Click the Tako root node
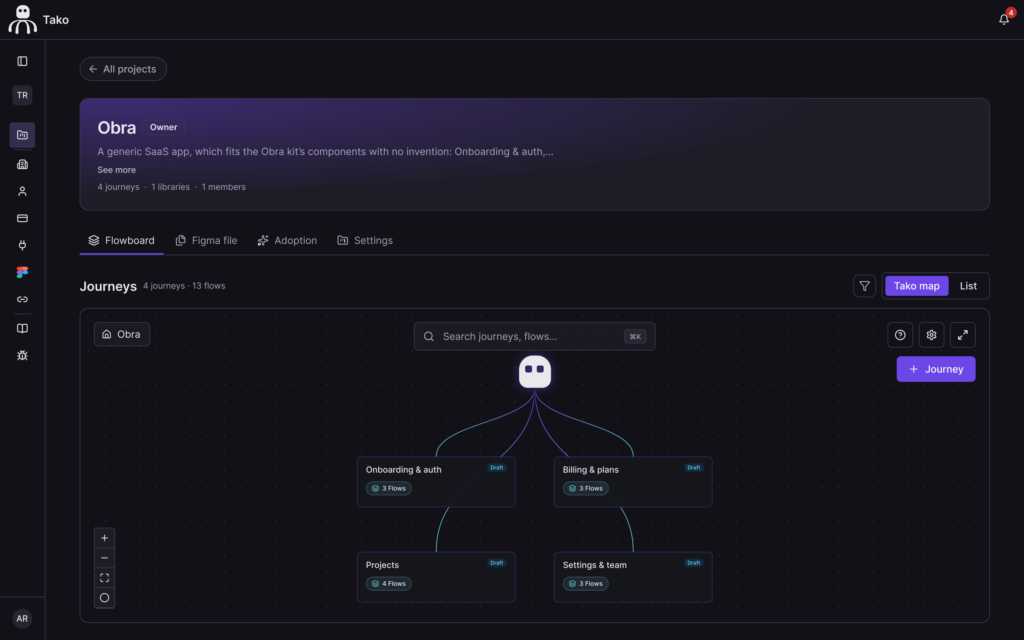The image size is (1024, 640). (535, 372)
